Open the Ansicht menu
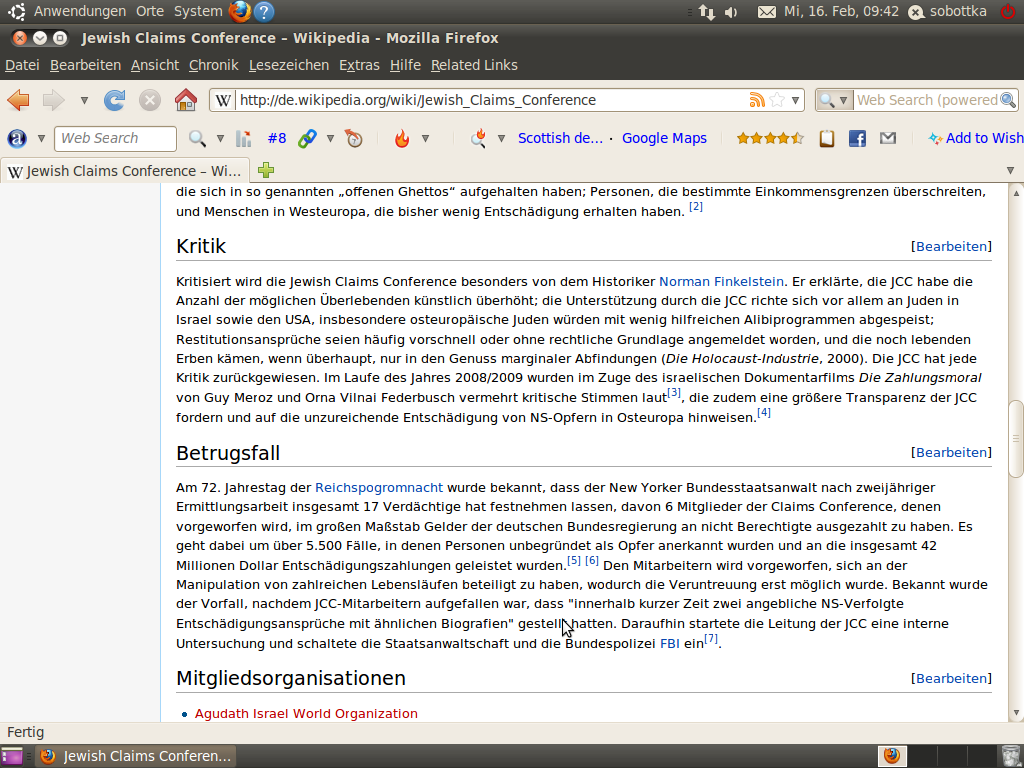Viewport: 1024px width, 768px height. point(155,65)
